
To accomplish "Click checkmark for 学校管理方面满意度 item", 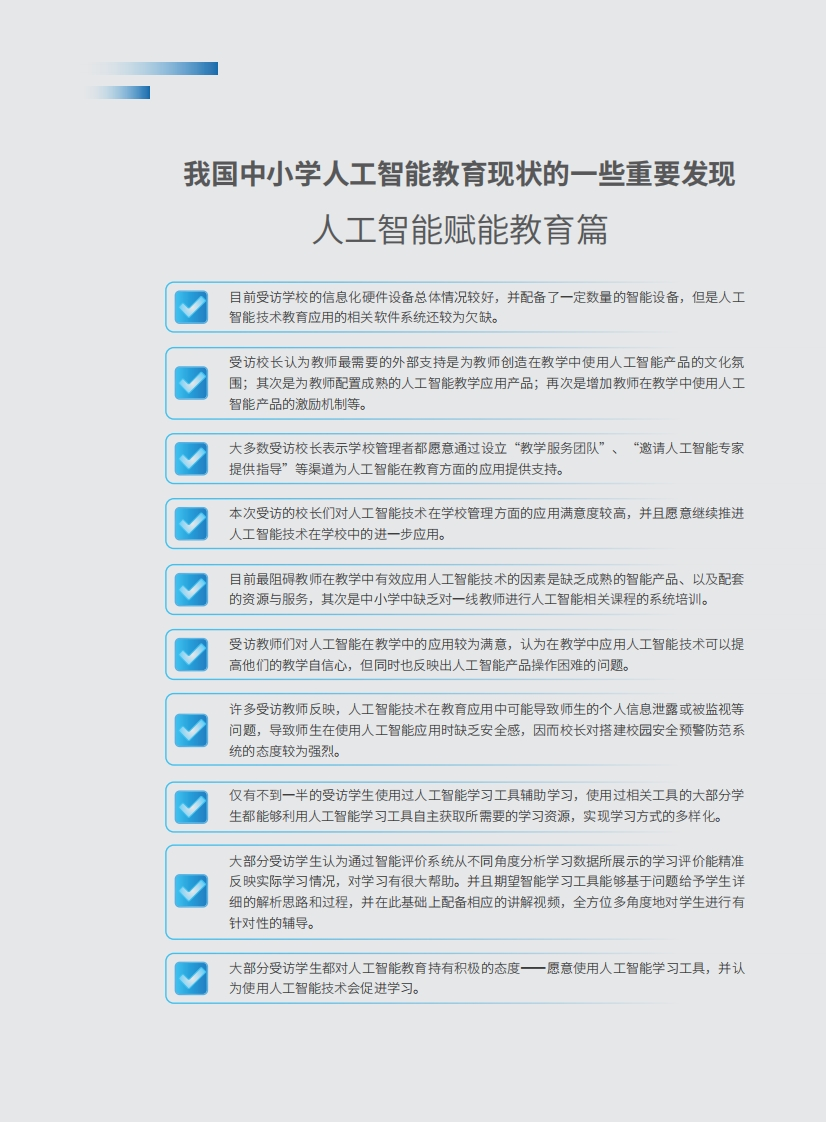I will [x=191, y=524].
